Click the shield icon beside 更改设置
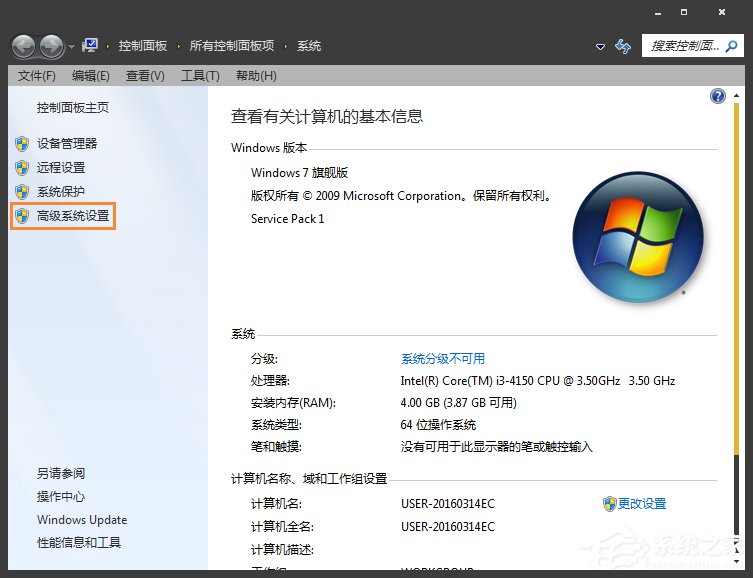The image size is (753, 578). pyautogui.click(x=609, y=504)
